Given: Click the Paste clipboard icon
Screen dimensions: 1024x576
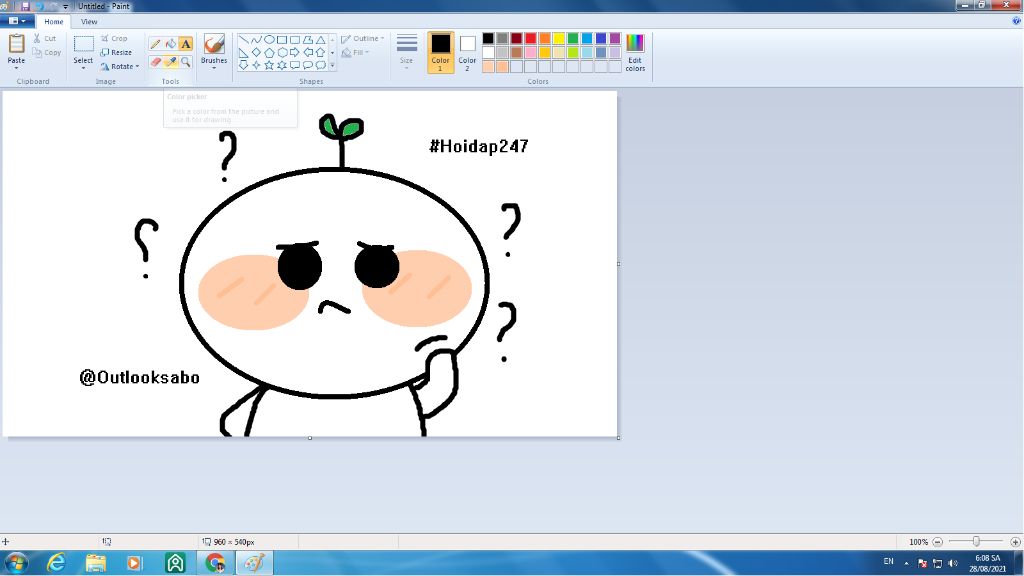Looking at the screenshot, I should coord(16,44).
